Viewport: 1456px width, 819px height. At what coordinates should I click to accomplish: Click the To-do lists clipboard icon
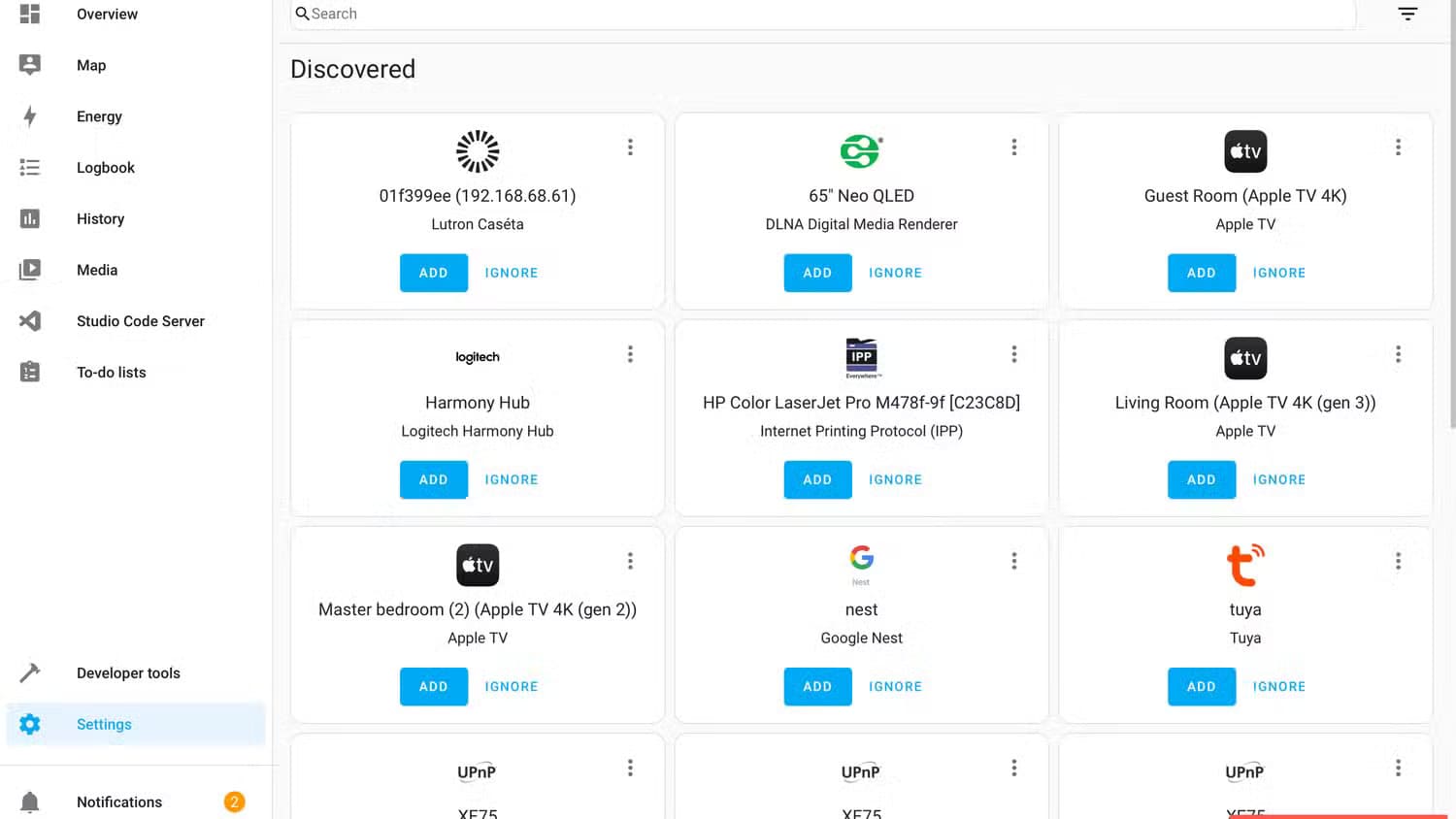(x=30, y=373)
